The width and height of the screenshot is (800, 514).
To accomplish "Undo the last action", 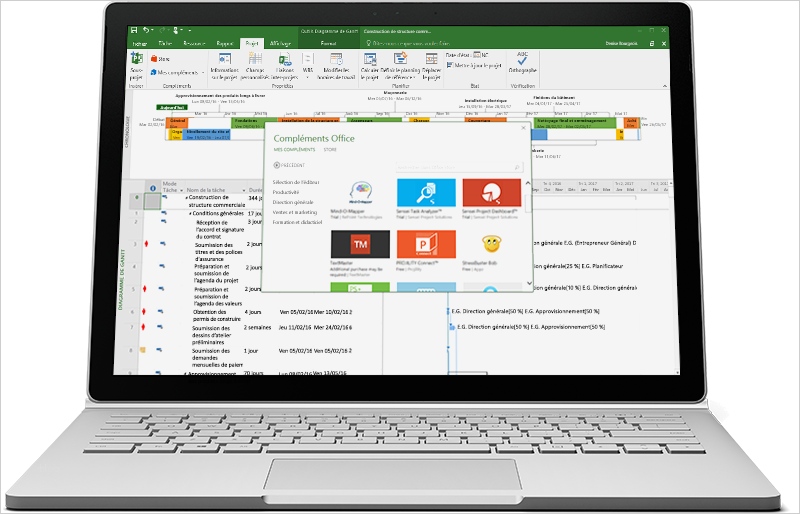I will tap(146, 31).
